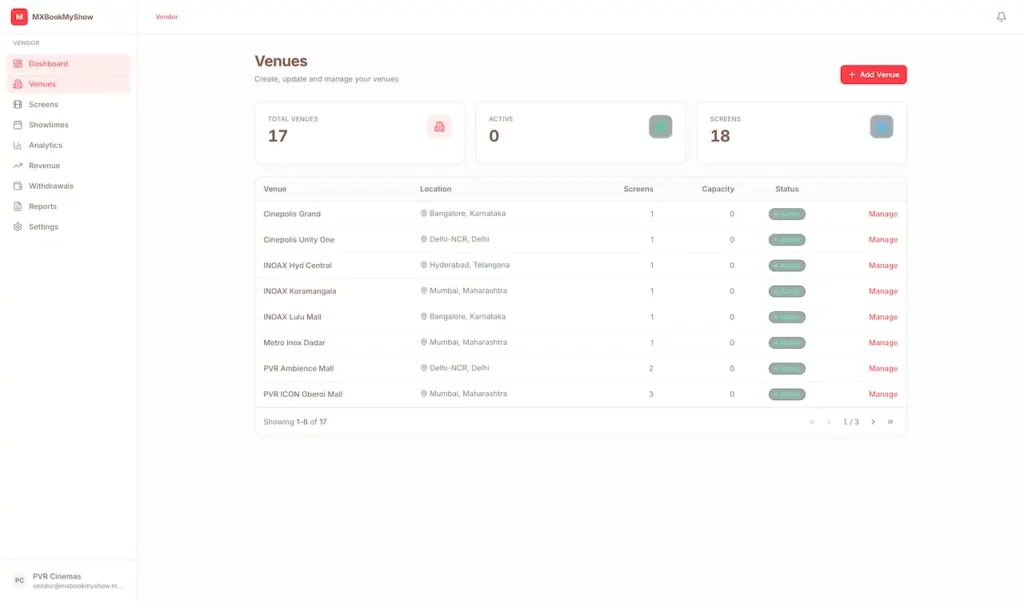Click the MXBookMyShow brand name
Screen dimensions: 1024x601
[63, 17]
